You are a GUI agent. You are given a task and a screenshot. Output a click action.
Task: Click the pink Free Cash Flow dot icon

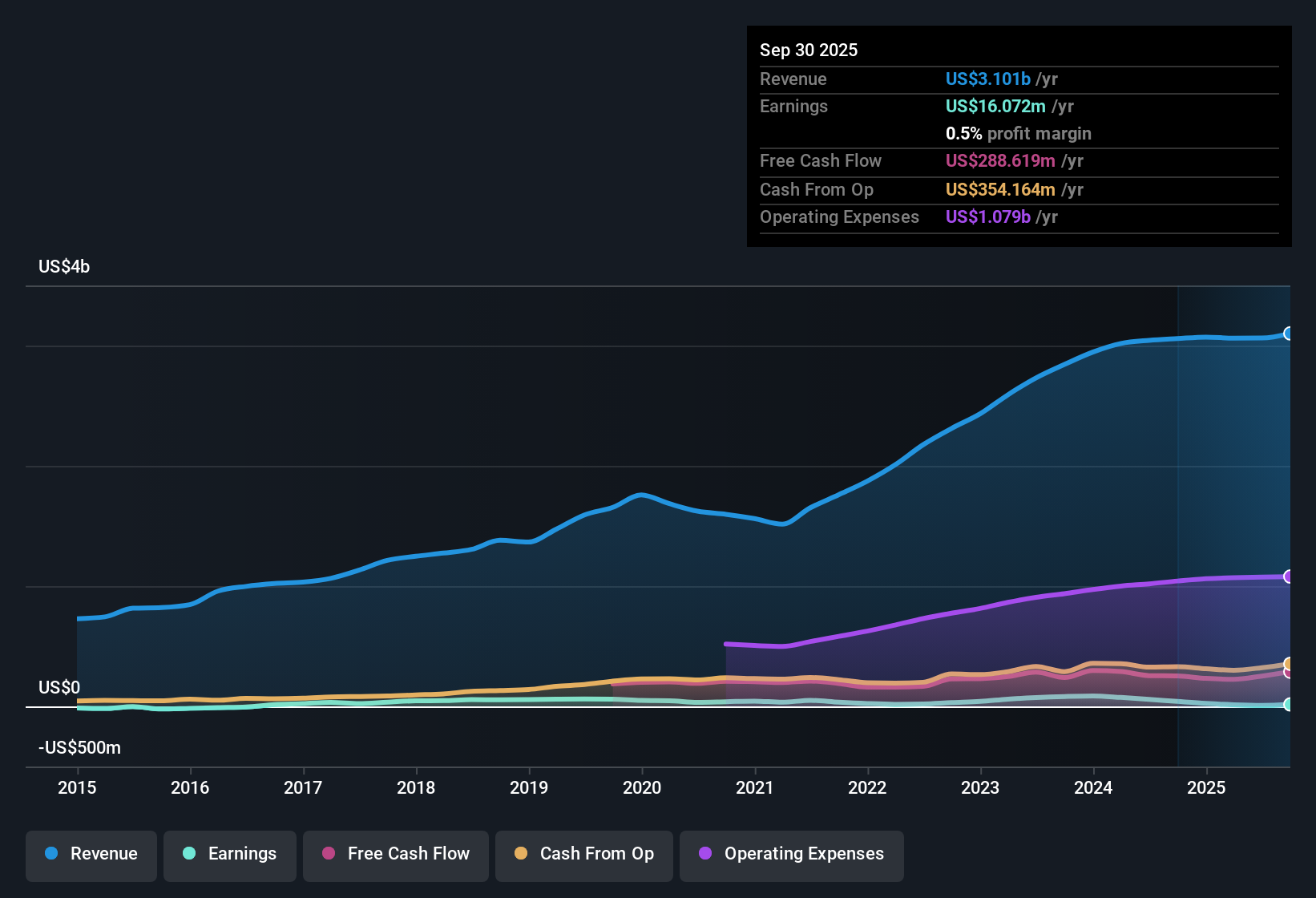pos(328,854)
